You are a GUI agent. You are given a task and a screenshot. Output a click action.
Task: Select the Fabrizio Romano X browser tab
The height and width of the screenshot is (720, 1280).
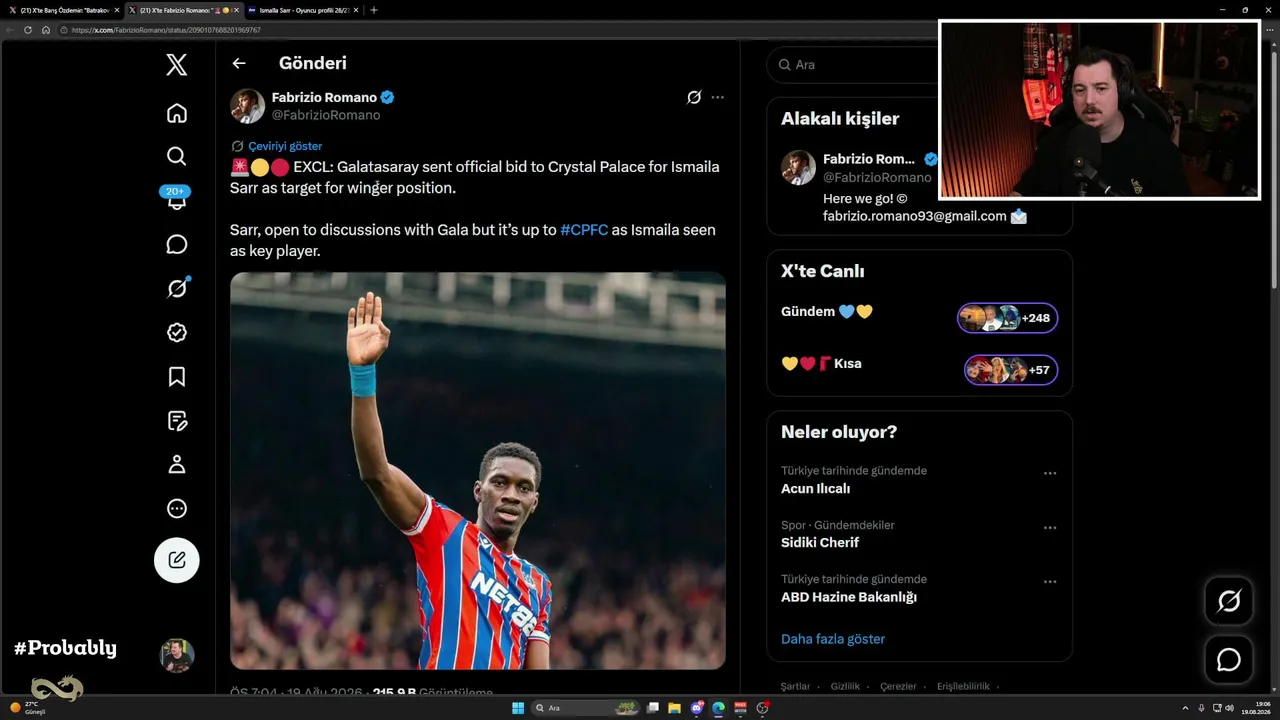[183, 10]
